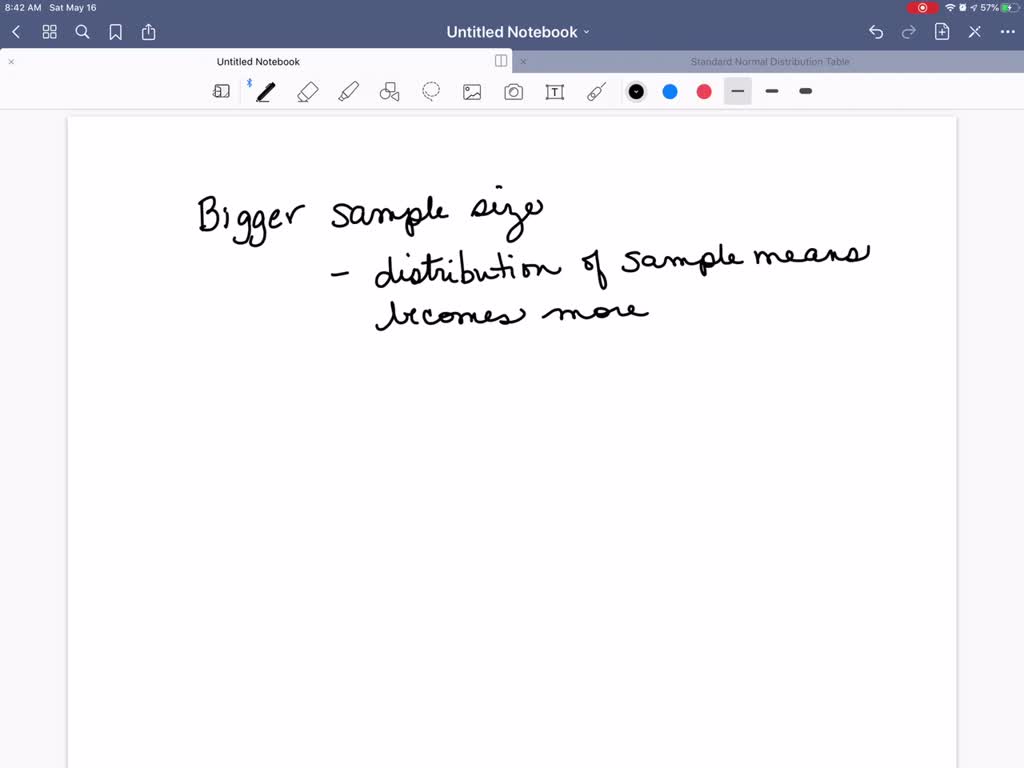The height and width of the screenshot is (768, 1024).
Task: Undo the last stroke
Action: tap(875, 31)
